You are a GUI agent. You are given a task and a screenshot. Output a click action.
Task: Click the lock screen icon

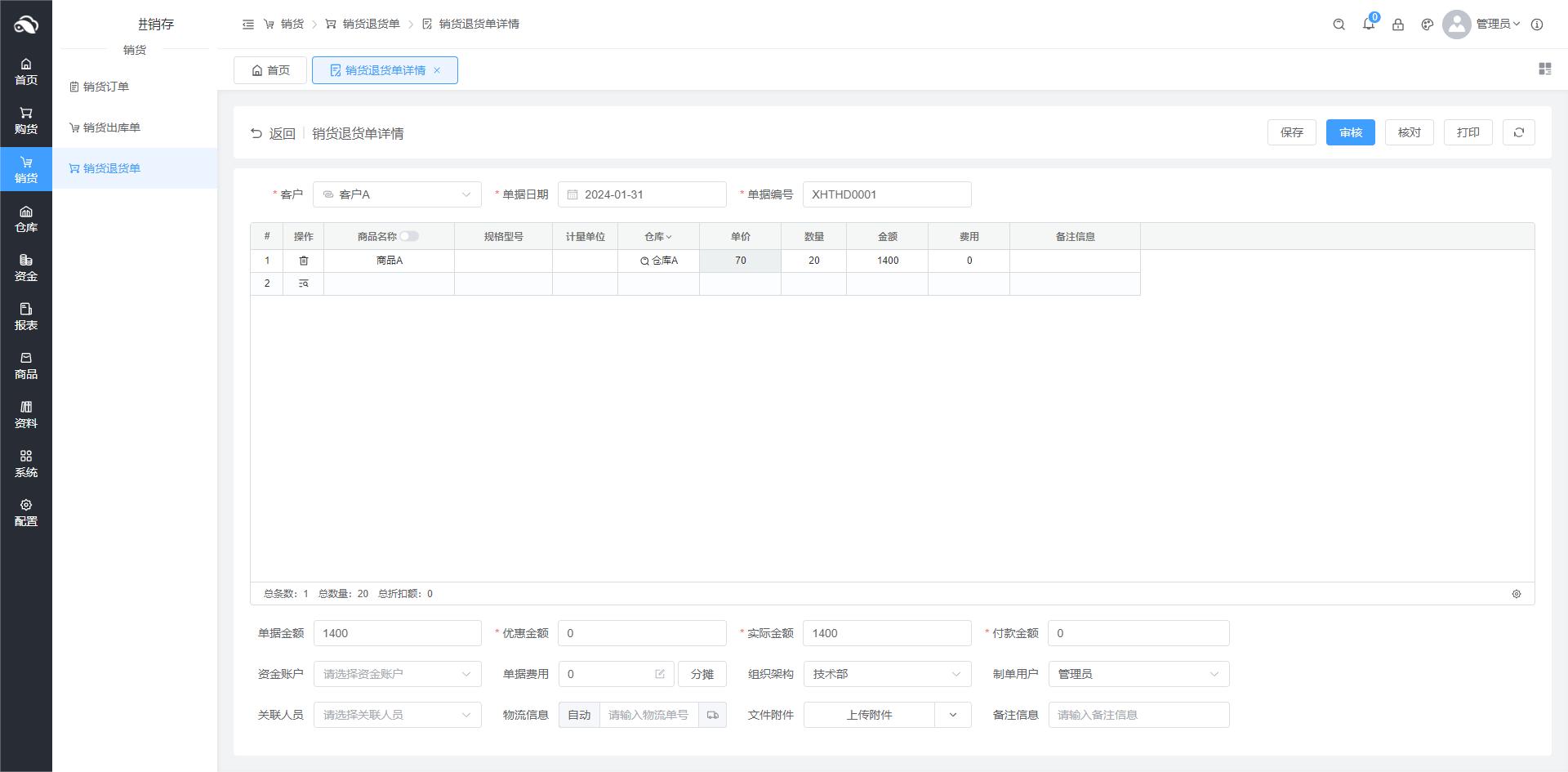coord(1397,25)
